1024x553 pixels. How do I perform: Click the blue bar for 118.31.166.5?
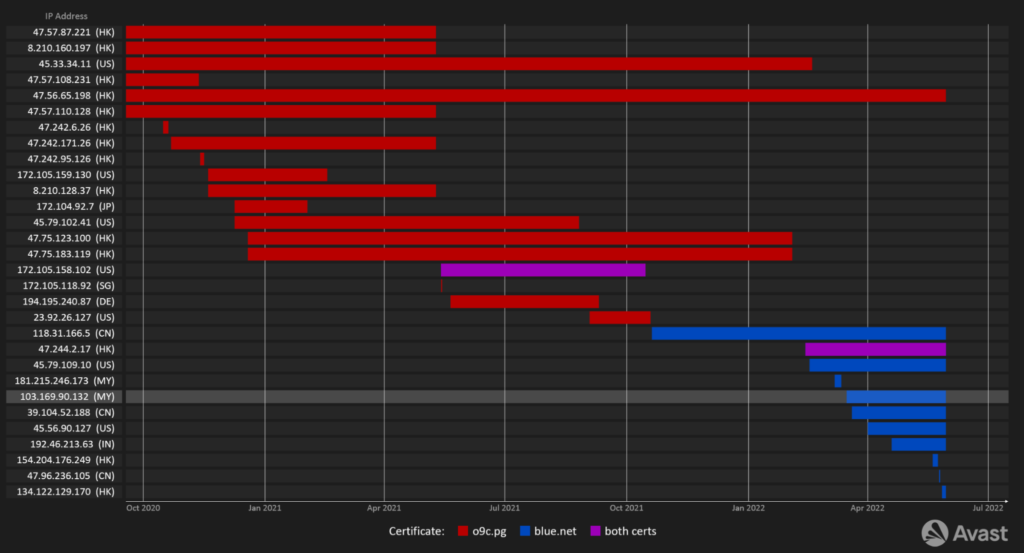tap(799, 334)
